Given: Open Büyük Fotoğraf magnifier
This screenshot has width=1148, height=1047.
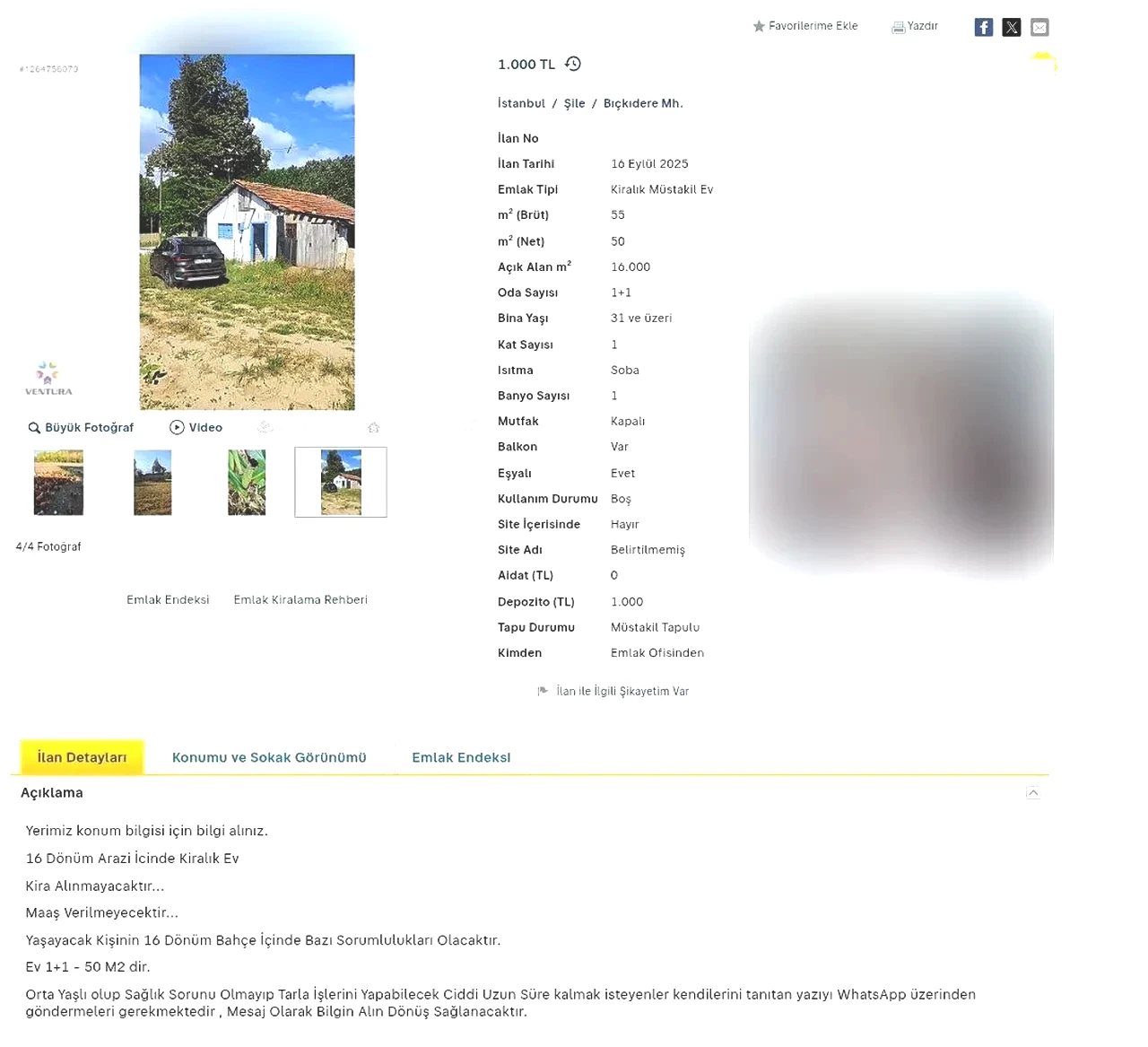Looking at the screenshot, I should (34, 428).
